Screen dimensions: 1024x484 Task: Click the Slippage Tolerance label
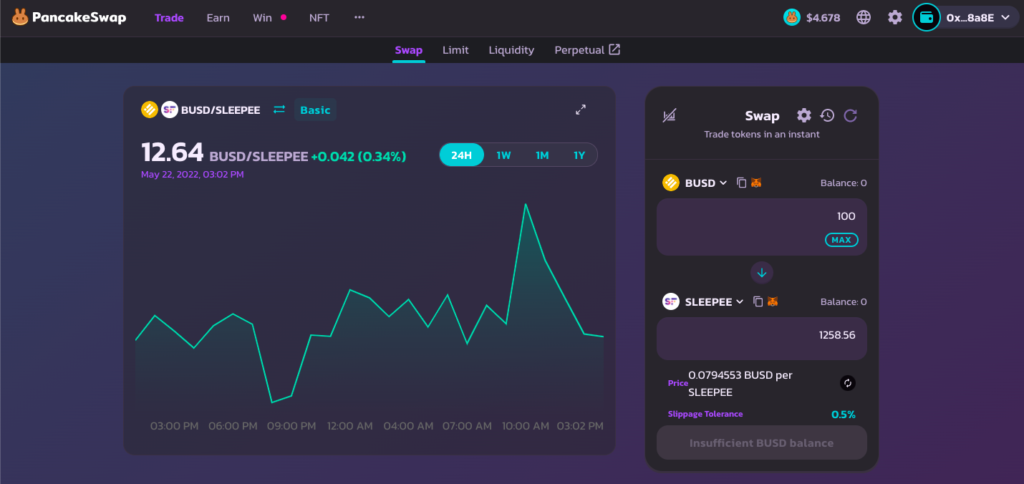[x=705, y=414]
